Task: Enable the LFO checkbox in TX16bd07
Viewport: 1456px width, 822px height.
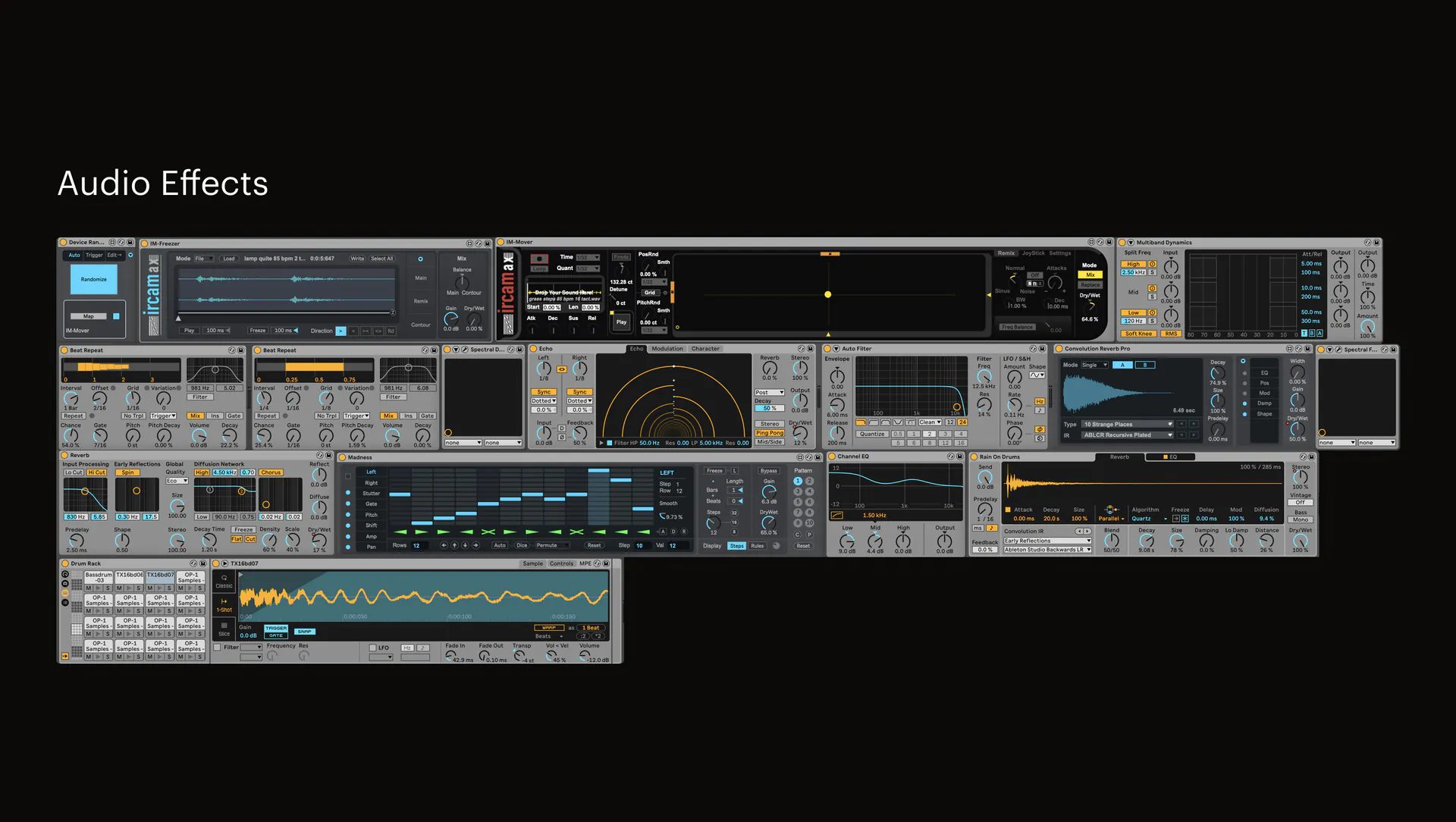Action: (x=373, y=648)
